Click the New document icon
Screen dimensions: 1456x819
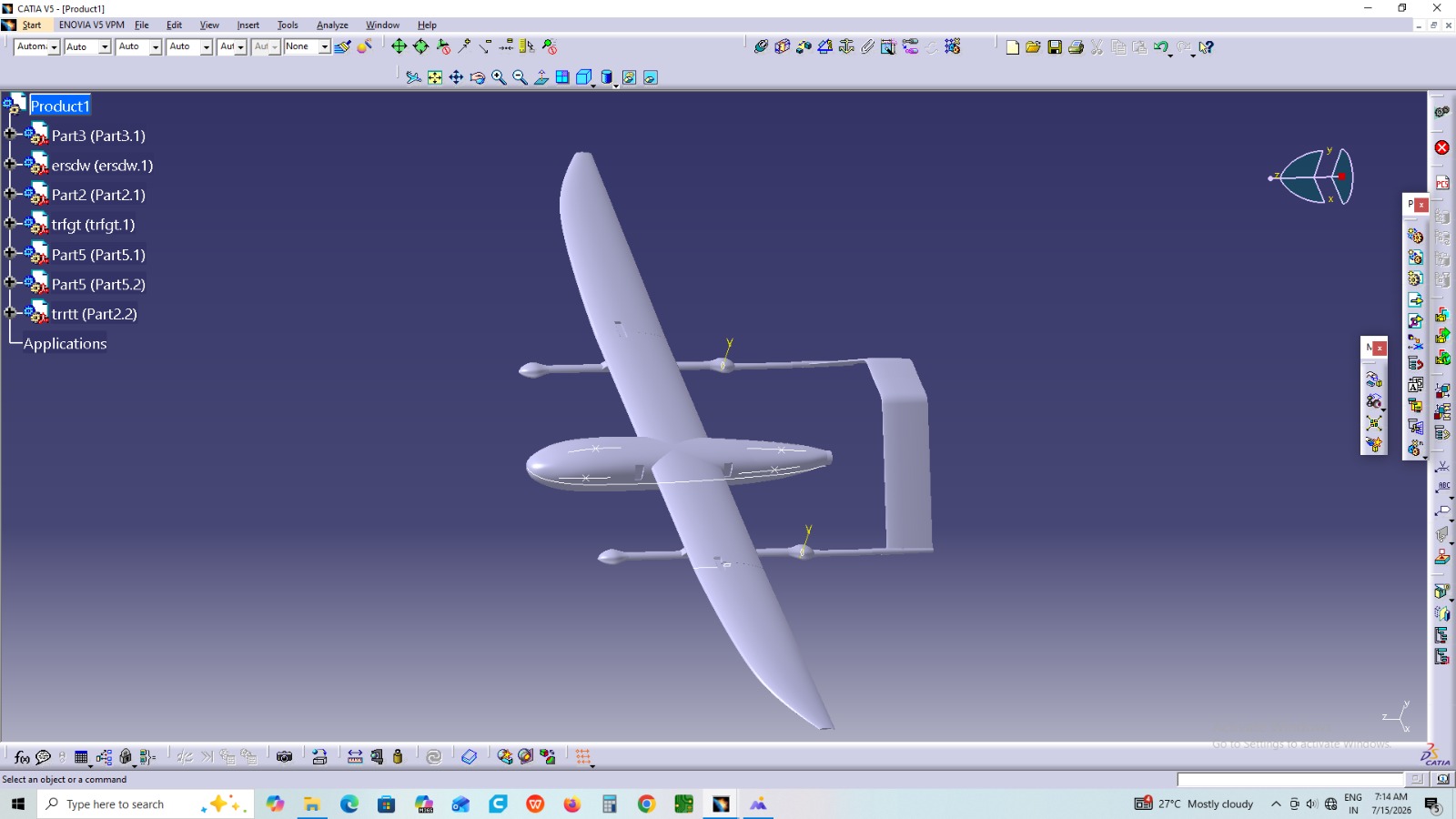pyautogui.click(x=1012, y=47)
